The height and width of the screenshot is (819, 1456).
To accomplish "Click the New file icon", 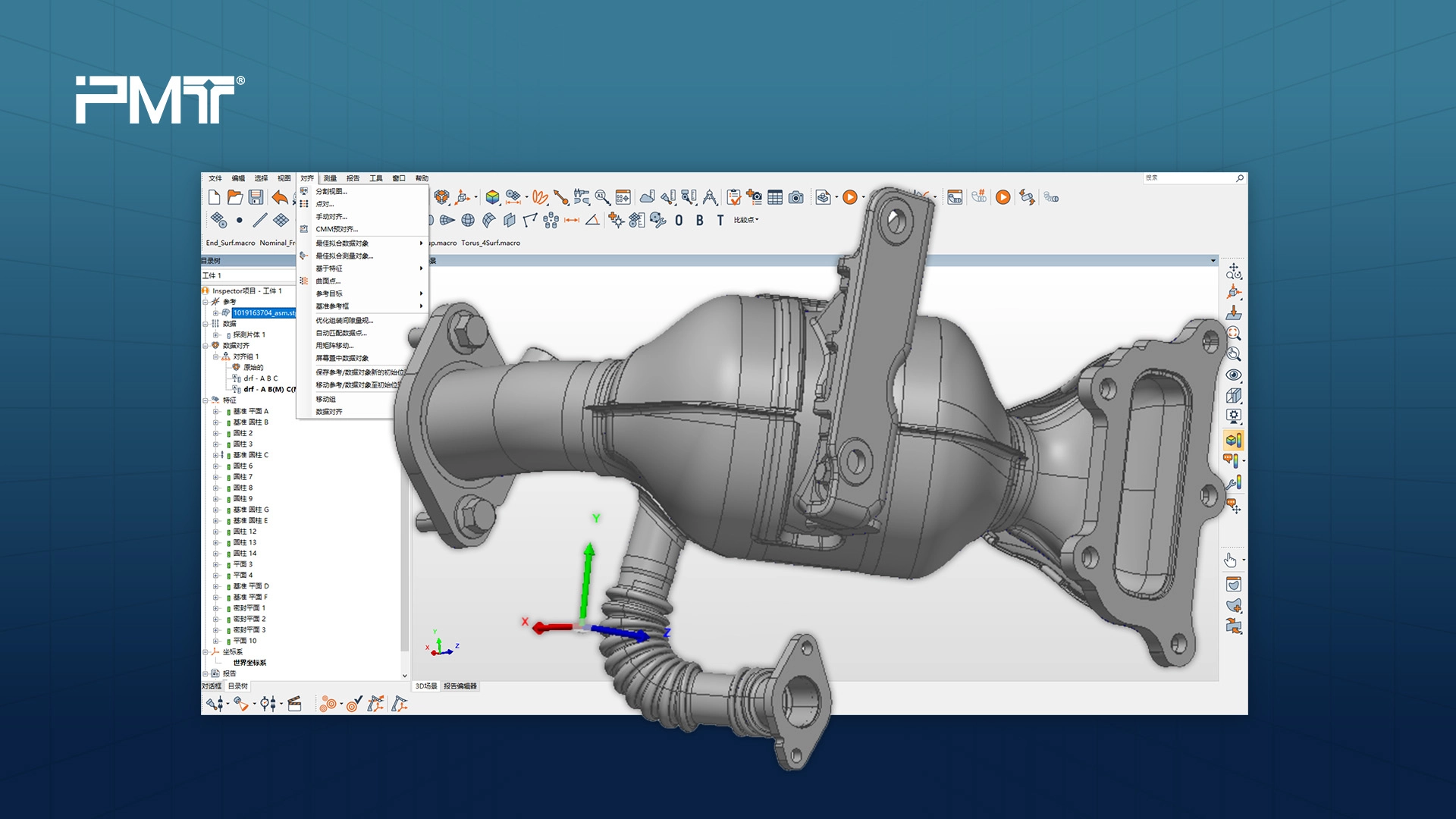I will [x=214, y=197].
